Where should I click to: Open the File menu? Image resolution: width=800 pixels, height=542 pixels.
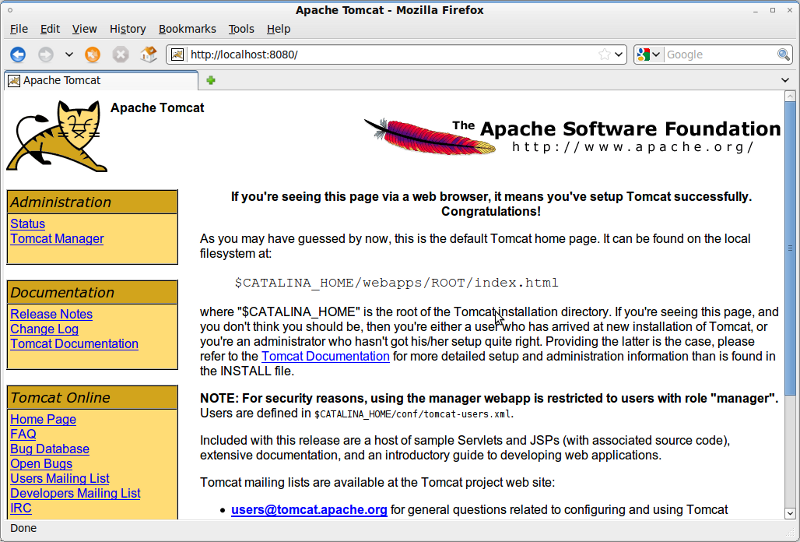[x=19, y=29]
